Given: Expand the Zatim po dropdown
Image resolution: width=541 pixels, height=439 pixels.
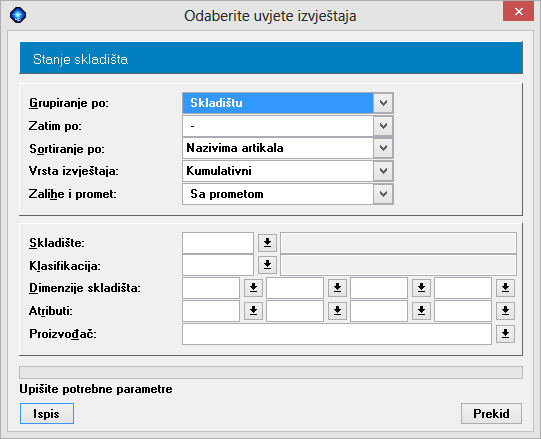Looking at the screenshot, I should (383, 126).
